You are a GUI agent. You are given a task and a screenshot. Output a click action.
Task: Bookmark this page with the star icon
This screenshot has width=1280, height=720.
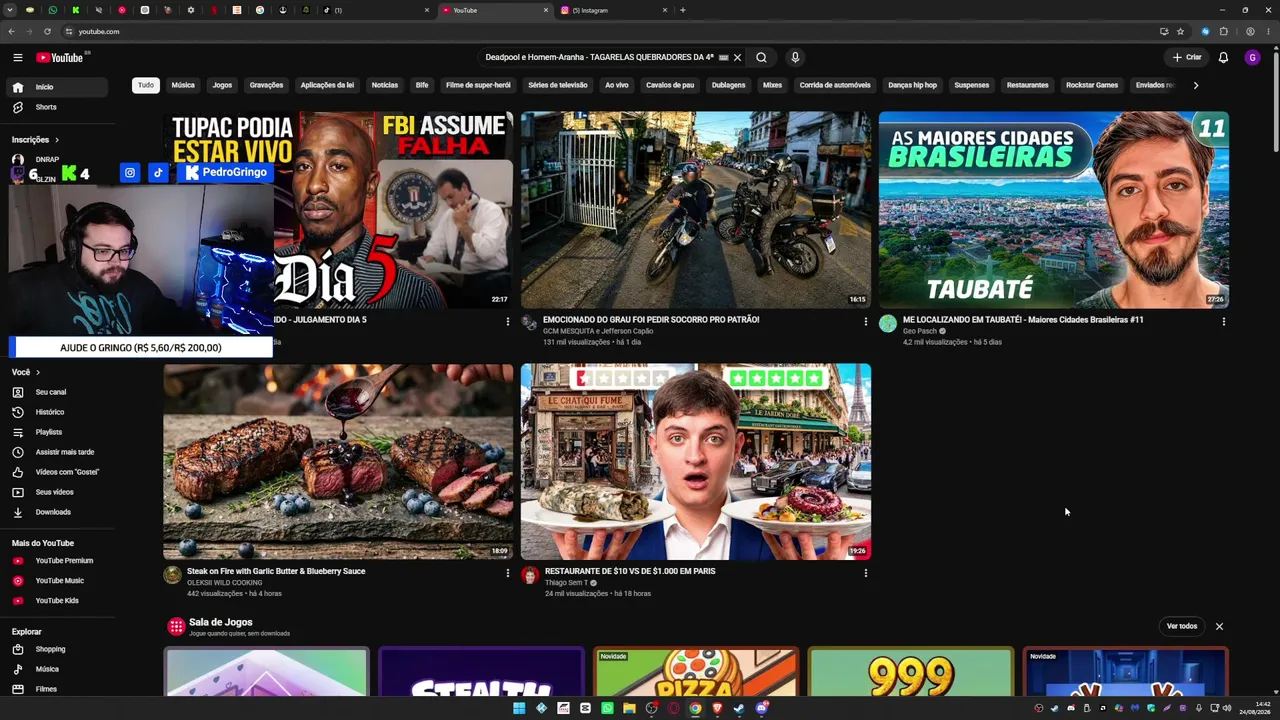pos(1180,31)
